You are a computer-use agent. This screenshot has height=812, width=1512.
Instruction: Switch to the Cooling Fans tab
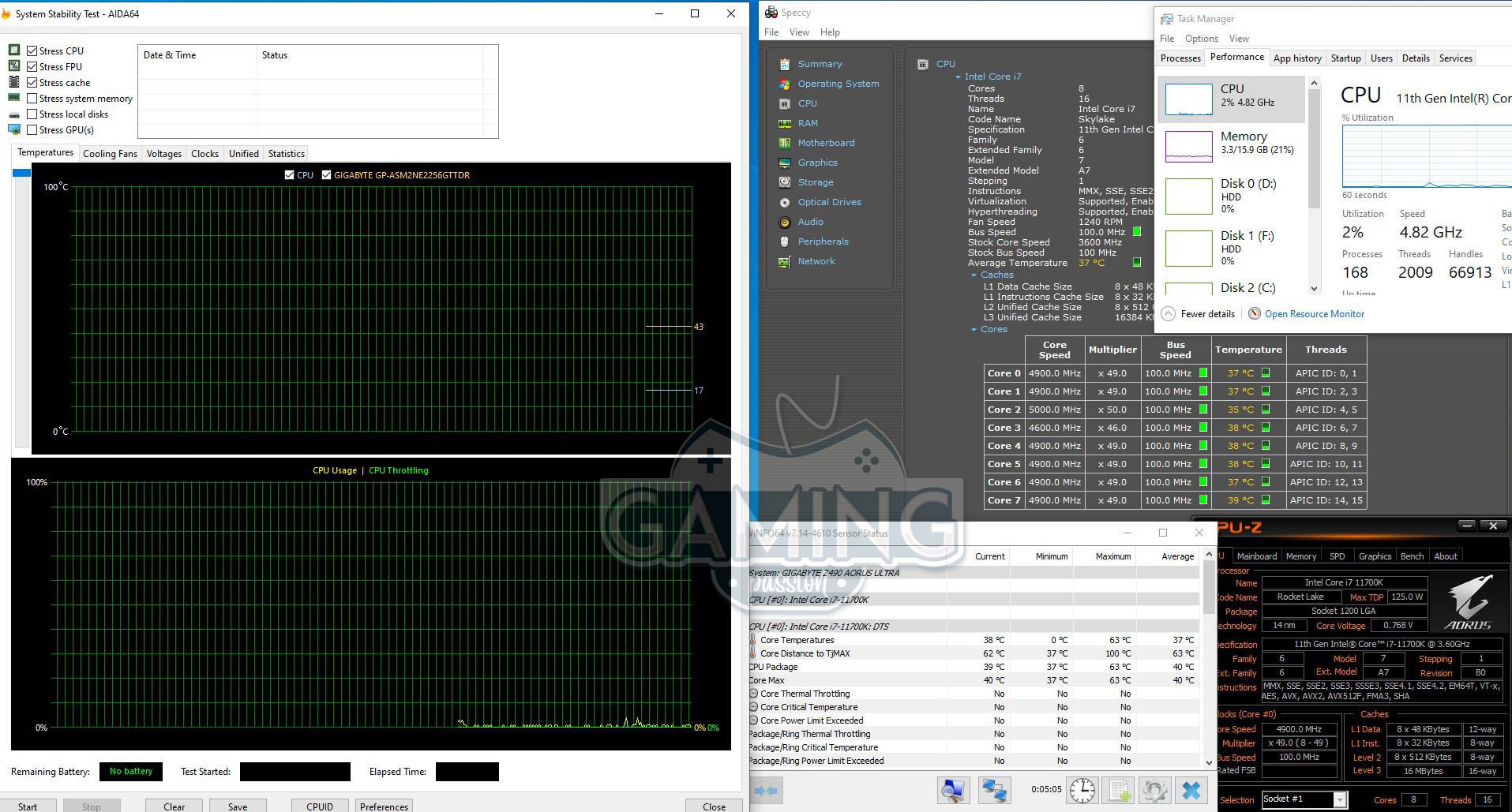tap(110, 154)
